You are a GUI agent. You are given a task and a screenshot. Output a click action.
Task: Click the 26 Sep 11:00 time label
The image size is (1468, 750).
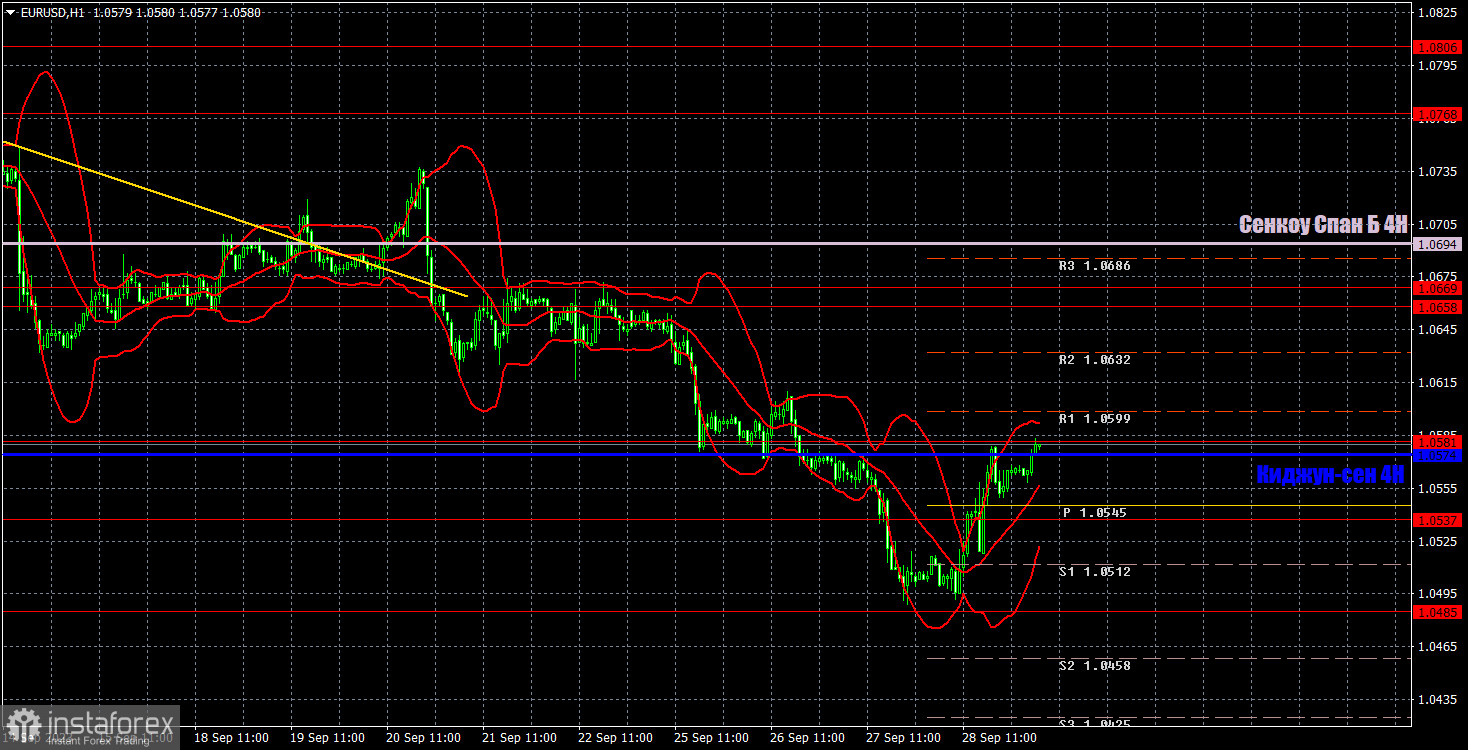point(806,738)
